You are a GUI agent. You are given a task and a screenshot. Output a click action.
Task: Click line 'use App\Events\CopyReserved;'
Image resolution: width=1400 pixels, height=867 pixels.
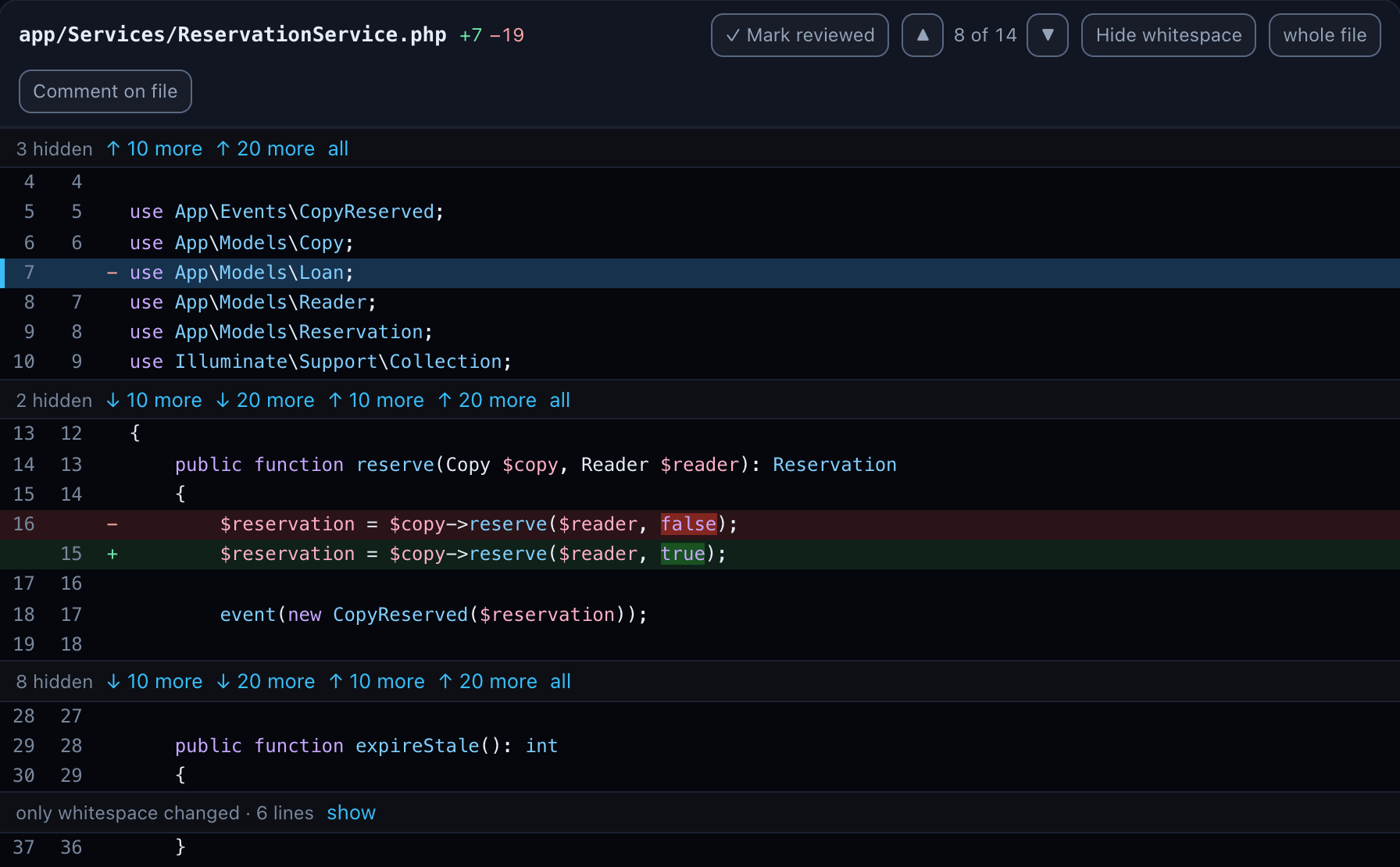point(700,212)
